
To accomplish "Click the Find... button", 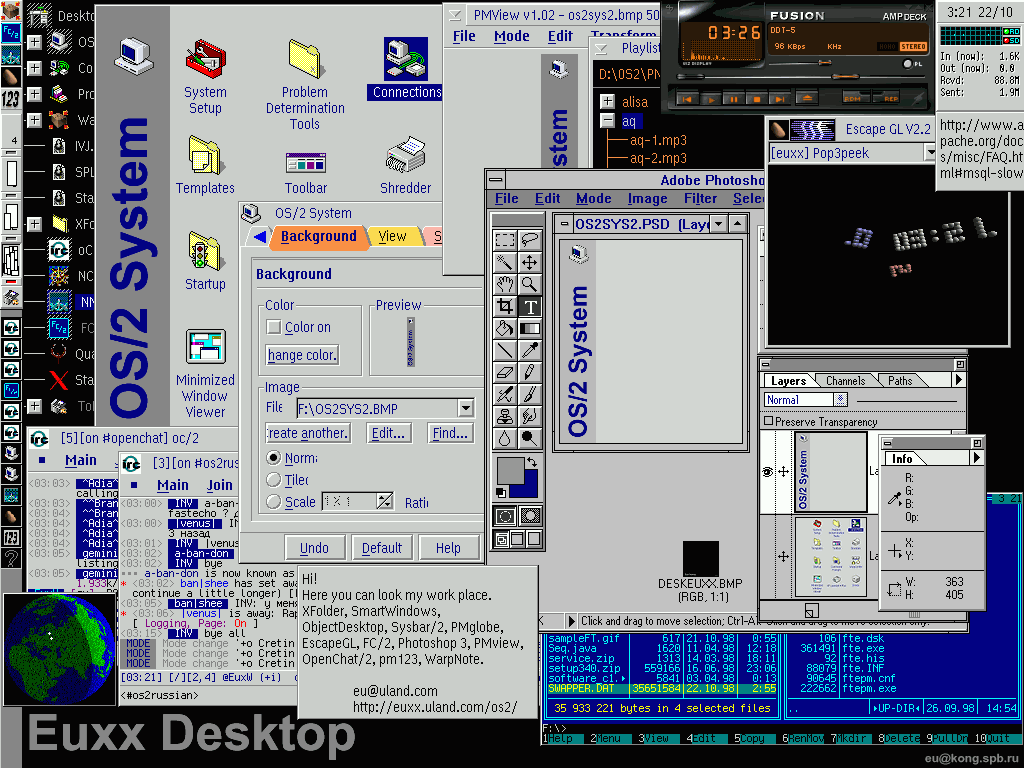I will pyautogui.click(x=450, y=433).
